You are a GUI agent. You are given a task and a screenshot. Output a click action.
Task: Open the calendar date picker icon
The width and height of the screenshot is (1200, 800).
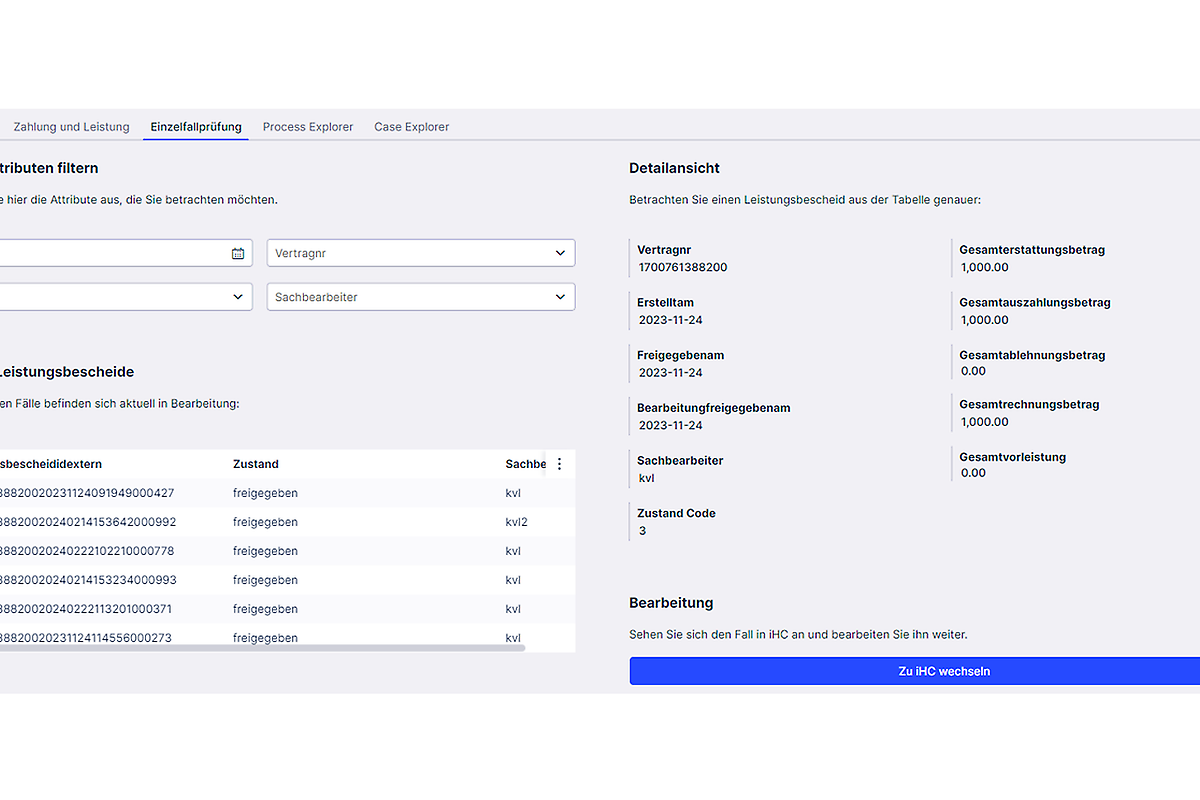click(238, 254)
